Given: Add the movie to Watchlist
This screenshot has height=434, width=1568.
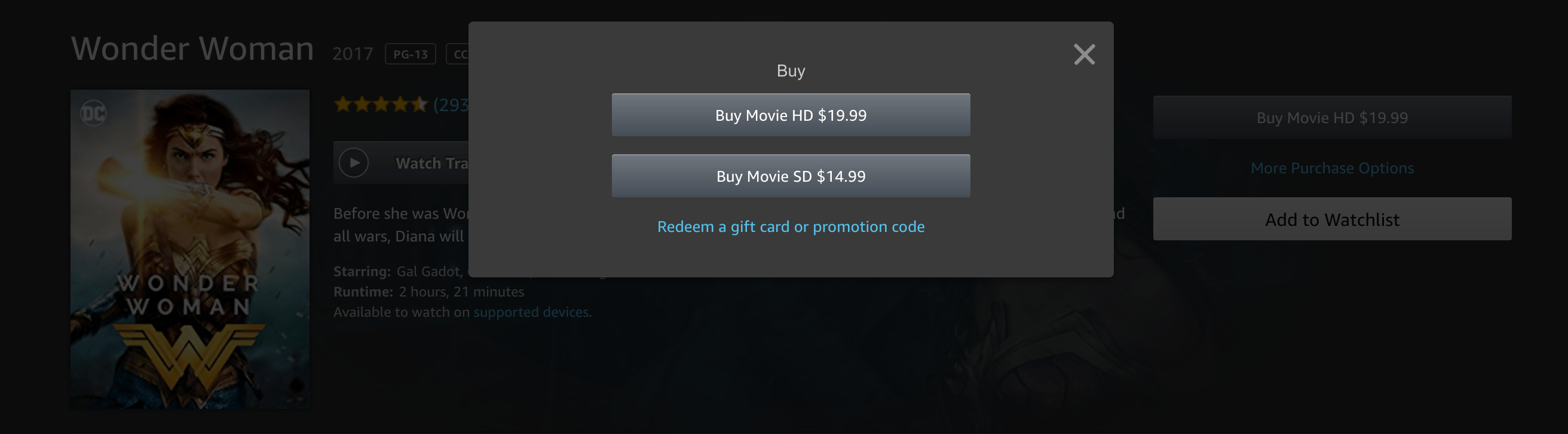Looking at the screenshot, I should coord(1332,219).
